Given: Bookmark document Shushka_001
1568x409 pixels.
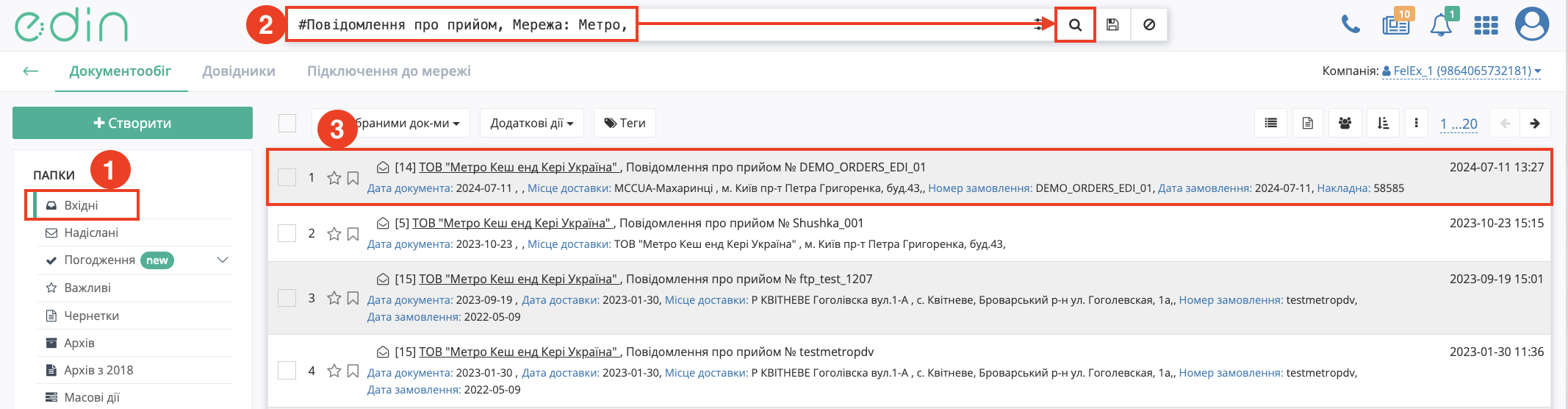Looking at the screenshot, I should point(353,233).
